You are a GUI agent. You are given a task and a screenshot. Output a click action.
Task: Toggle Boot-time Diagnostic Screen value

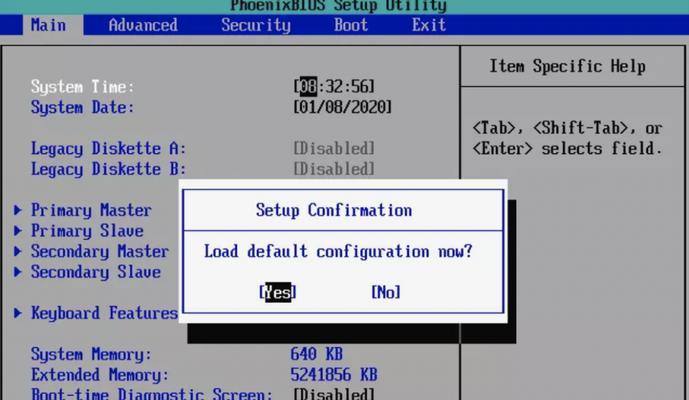point(334,393)
